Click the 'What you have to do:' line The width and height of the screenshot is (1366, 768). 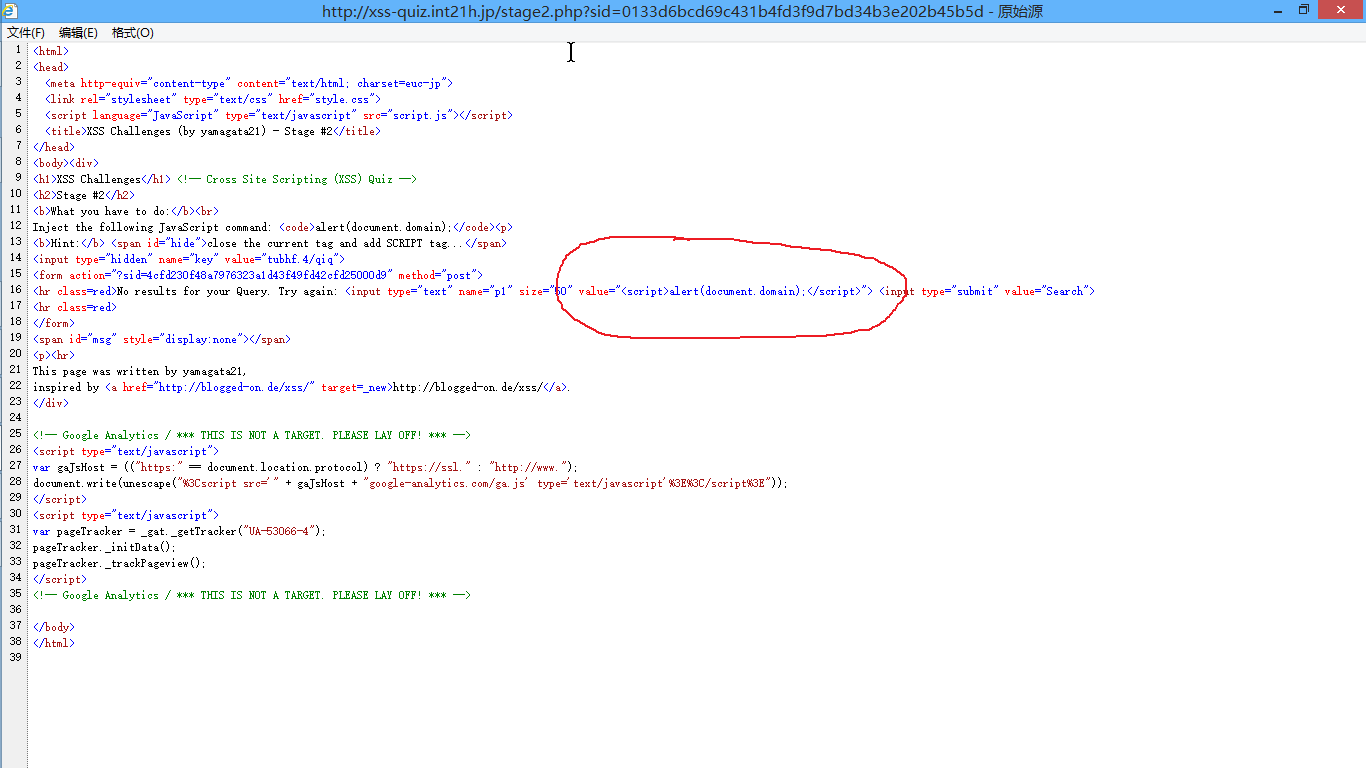[126, 211]
